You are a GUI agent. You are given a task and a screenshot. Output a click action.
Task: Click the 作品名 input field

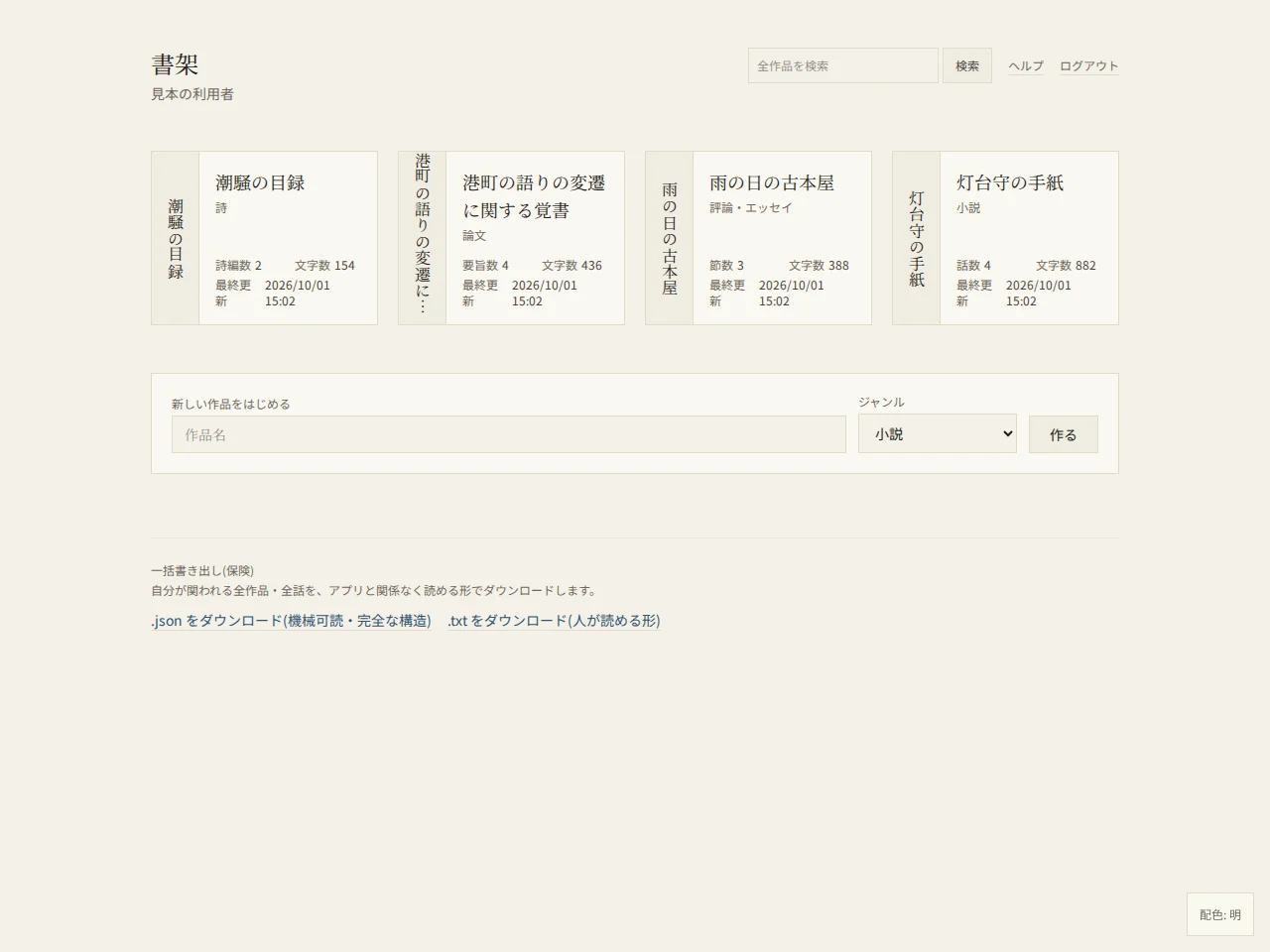(509, 434)
